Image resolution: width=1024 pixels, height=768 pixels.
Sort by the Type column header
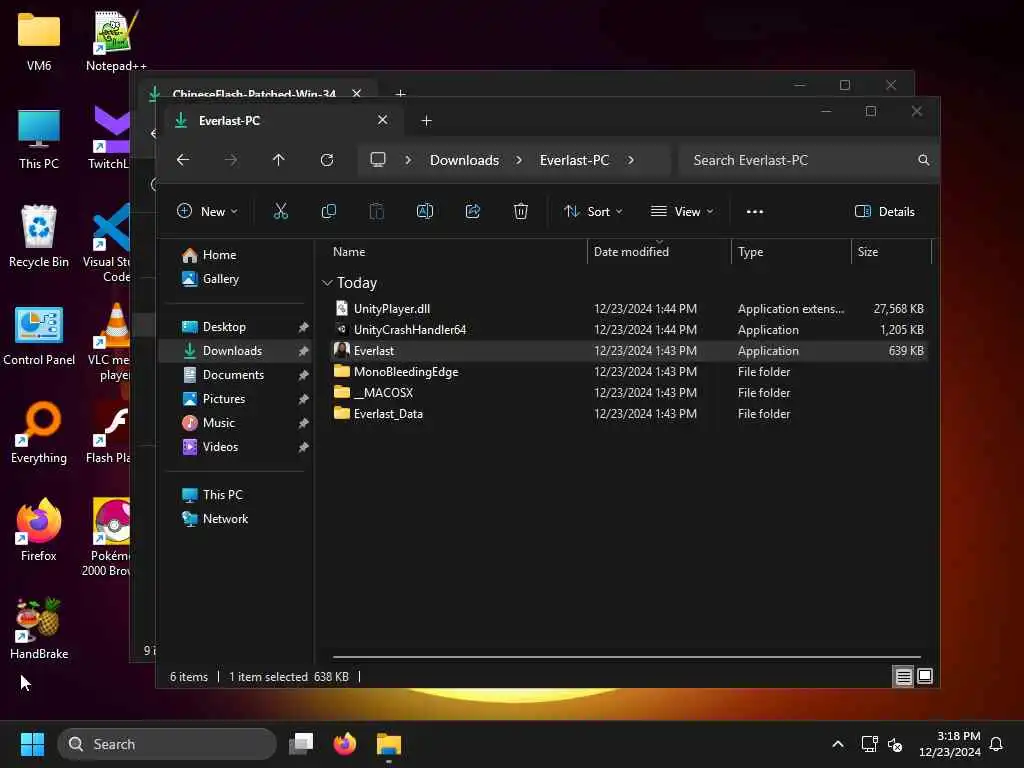(x=791, y=251)
